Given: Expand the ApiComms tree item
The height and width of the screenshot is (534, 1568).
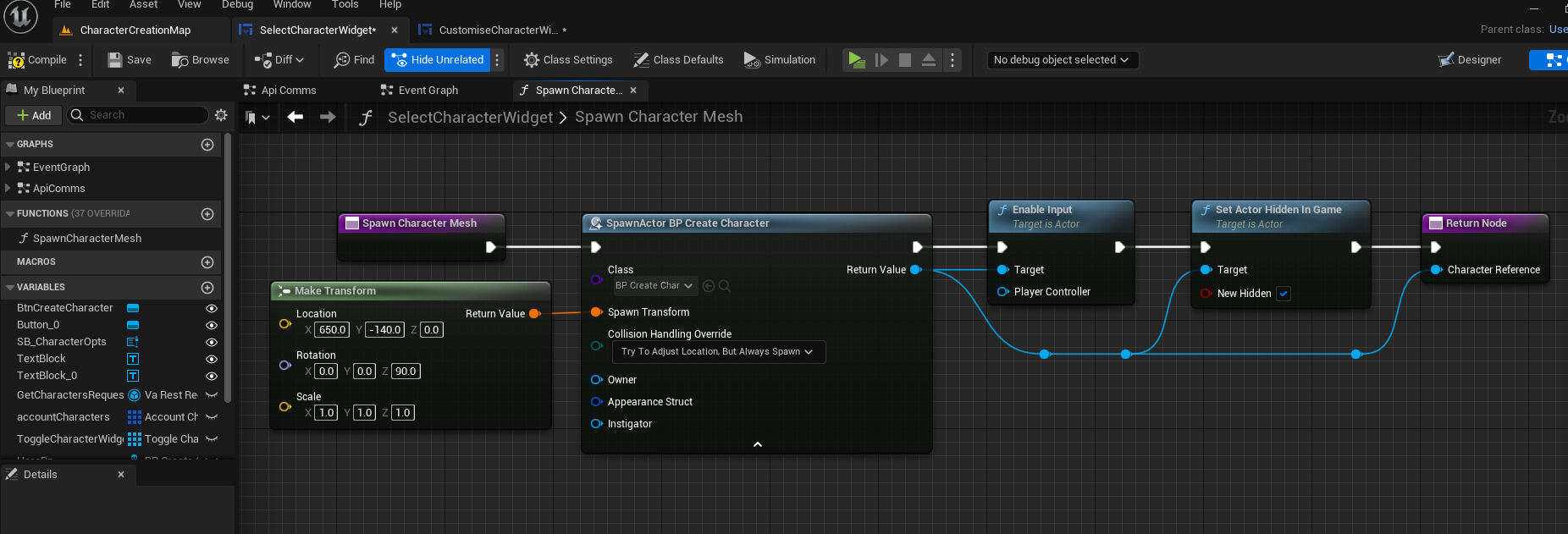Looking at the screenshot, I should (8, 189).
